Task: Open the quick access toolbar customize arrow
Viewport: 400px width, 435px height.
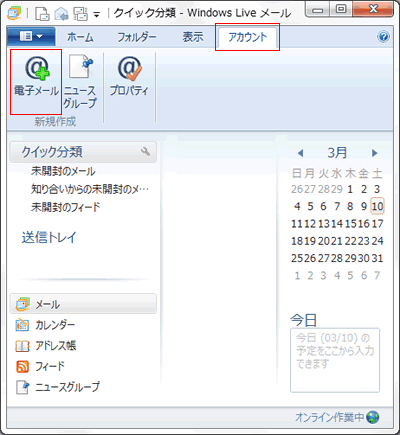Action: pyautogui.click(x=97, y=15)
